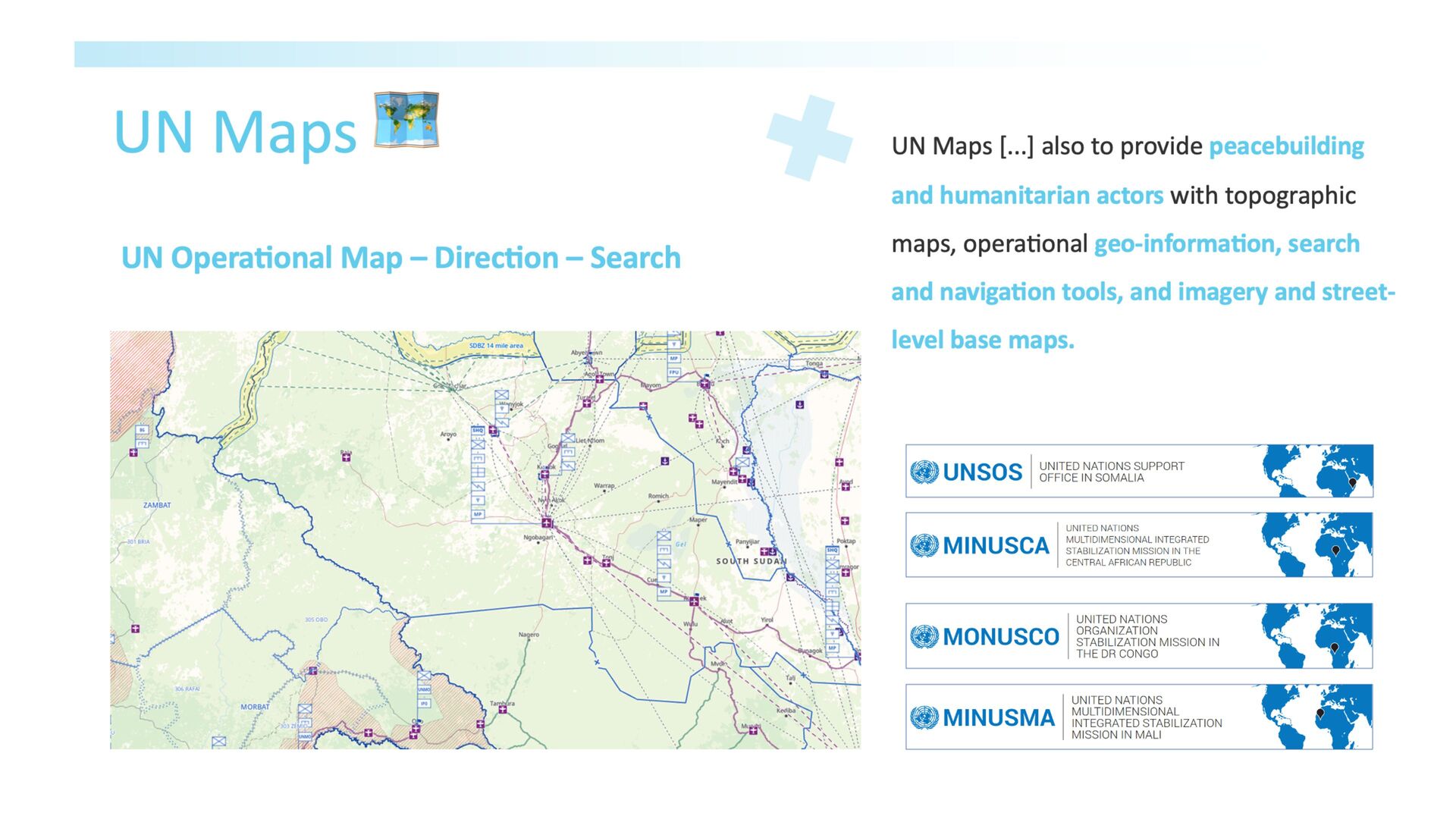Click the SOUTH SUDAN country label on map
This screenshot has width=1456, height=819.
tap(751, 561)
